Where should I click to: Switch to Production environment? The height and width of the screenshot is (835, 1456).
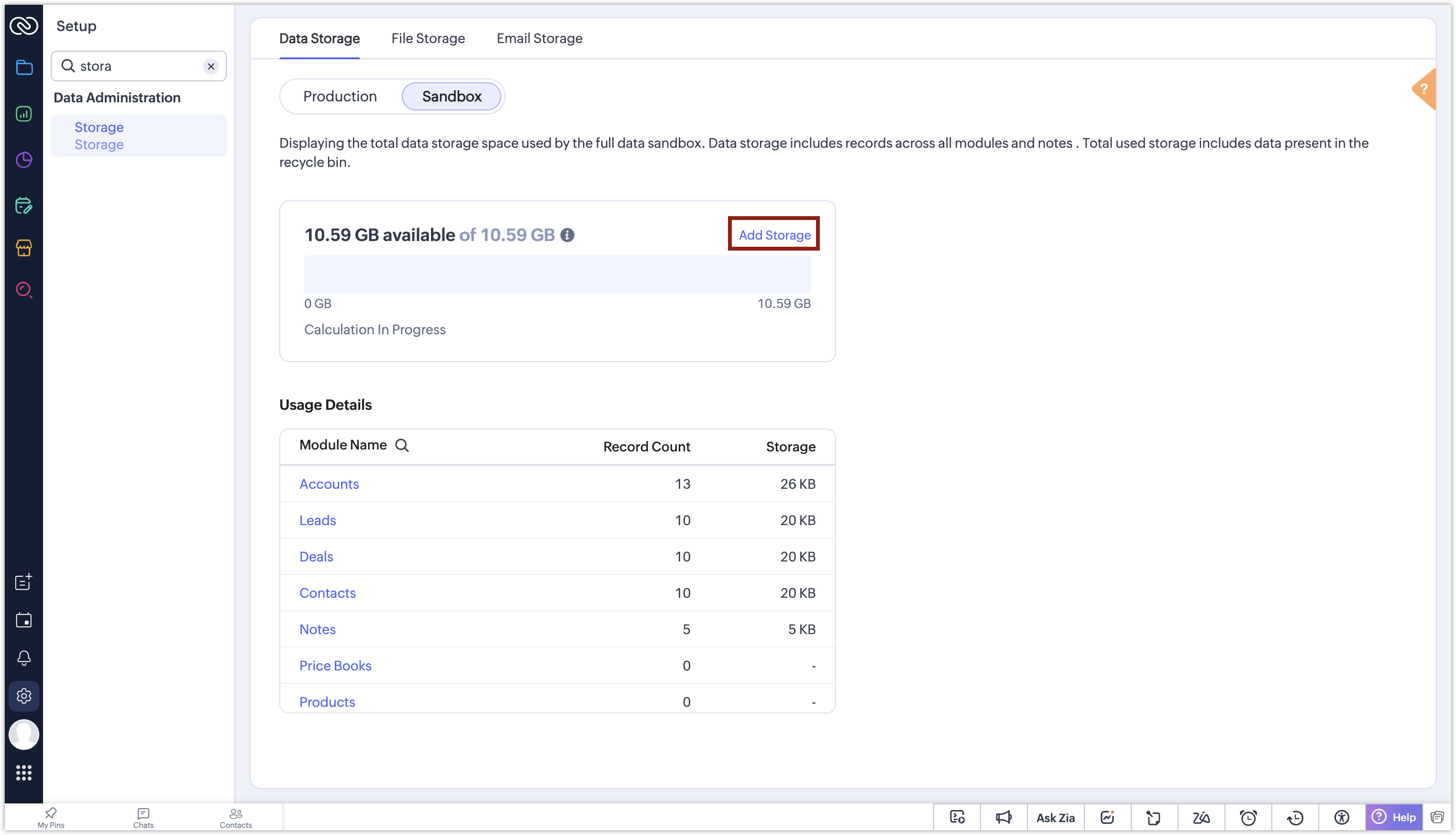[x=340, y=96]
